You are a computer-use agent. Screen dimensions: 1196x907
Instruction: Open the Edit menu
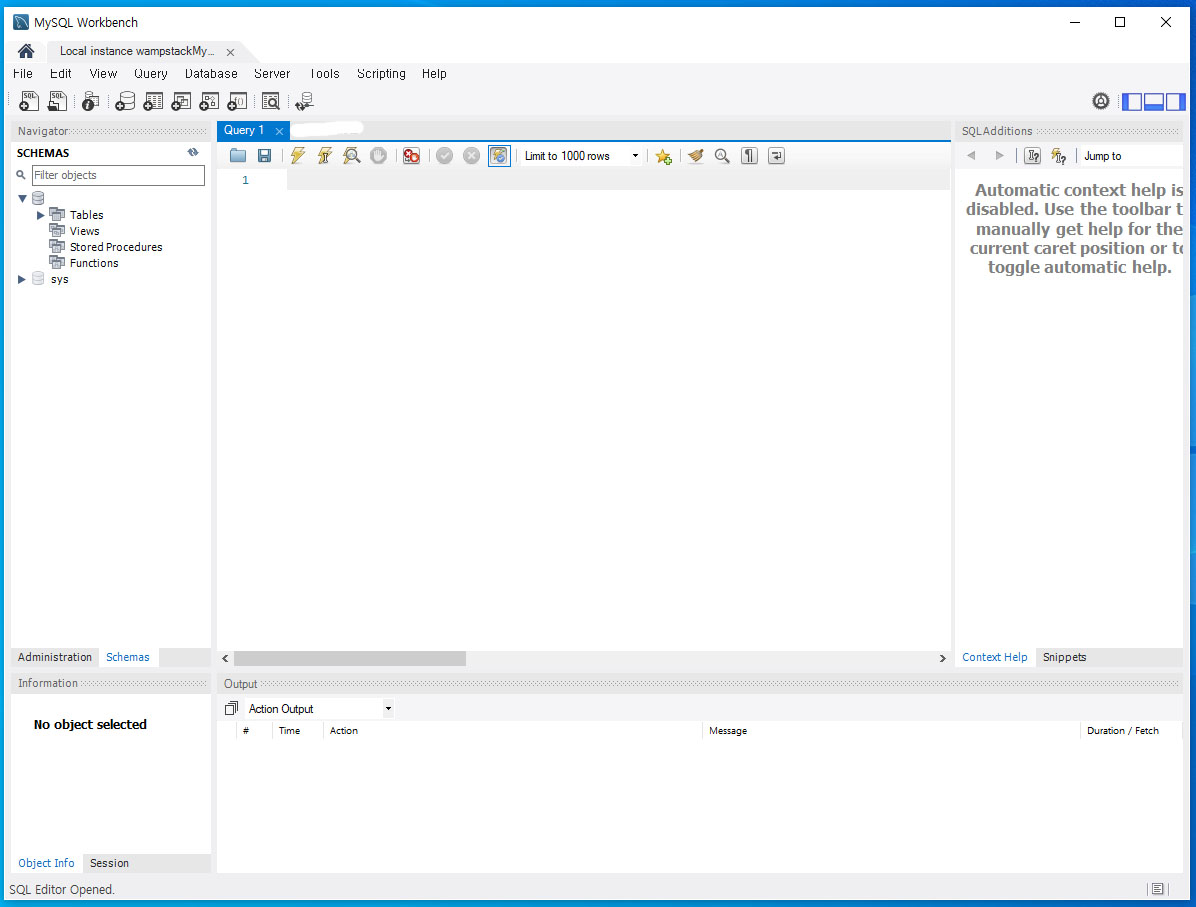[x=60, y=73]
